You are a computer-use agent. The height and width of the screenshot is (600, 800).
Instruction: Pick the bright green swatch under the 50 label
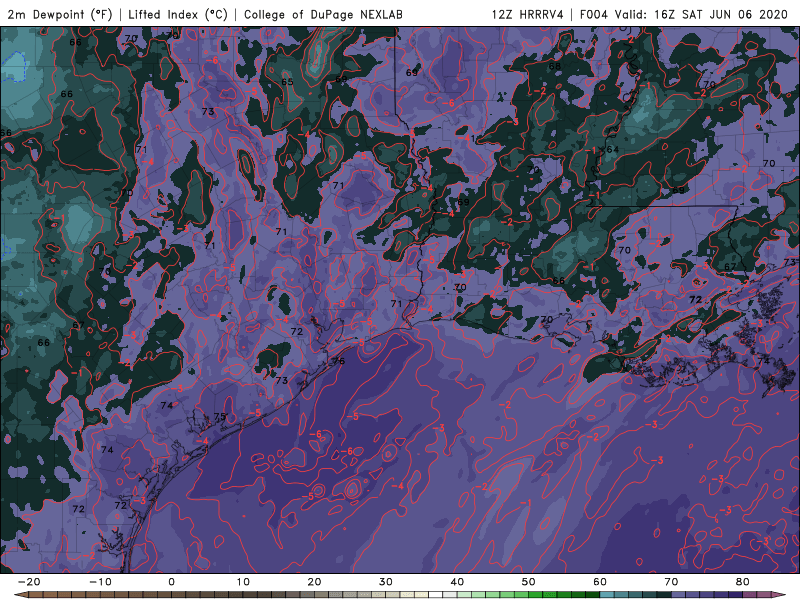[x=536, y=595]
